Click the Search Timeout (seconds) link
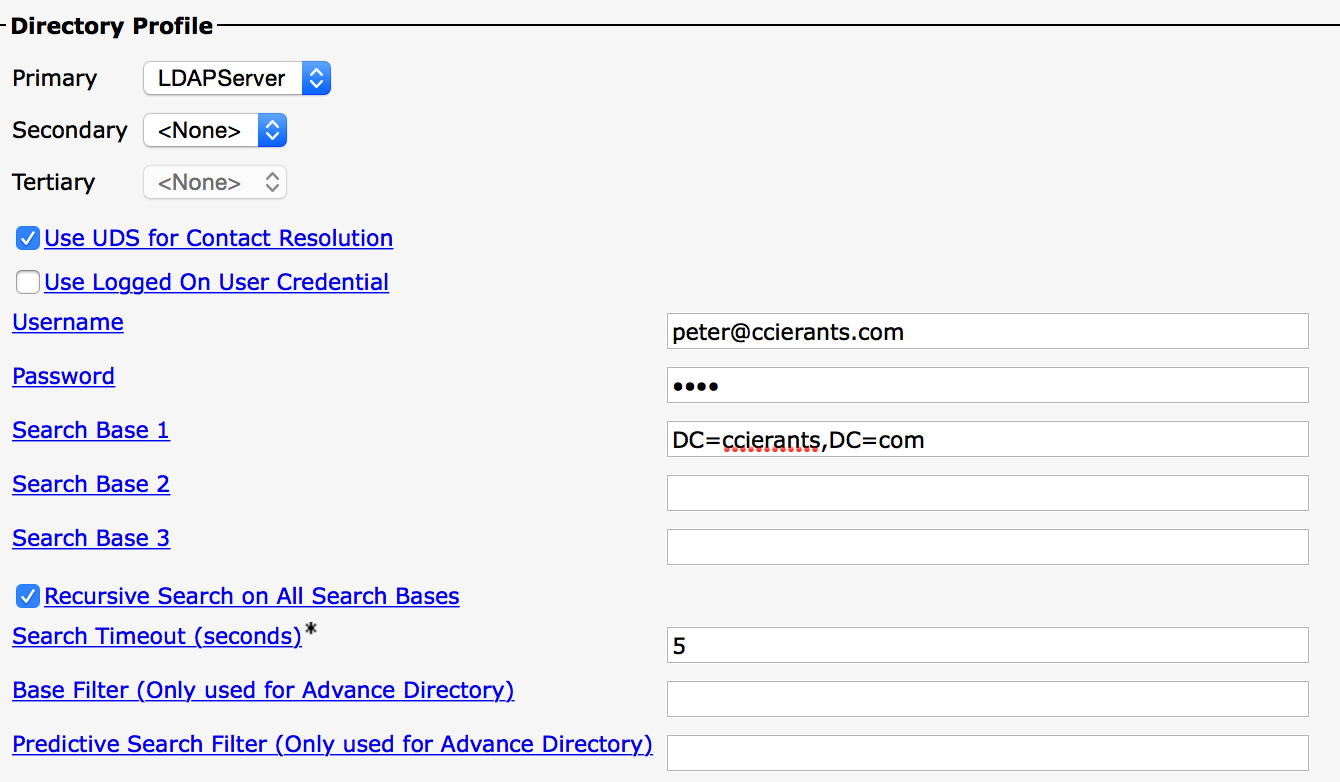 point(157,636)
